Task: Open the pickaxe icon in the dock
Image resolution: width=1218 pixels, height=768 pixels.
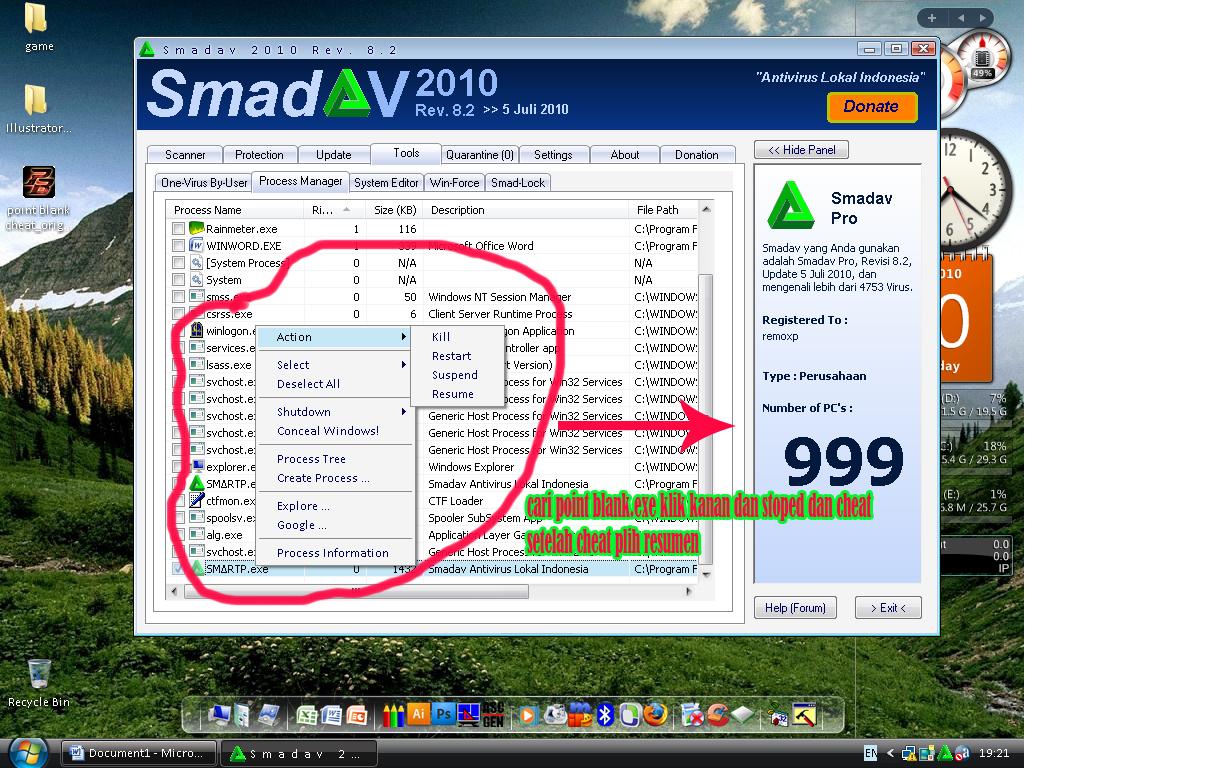Action: pos(804,715)
